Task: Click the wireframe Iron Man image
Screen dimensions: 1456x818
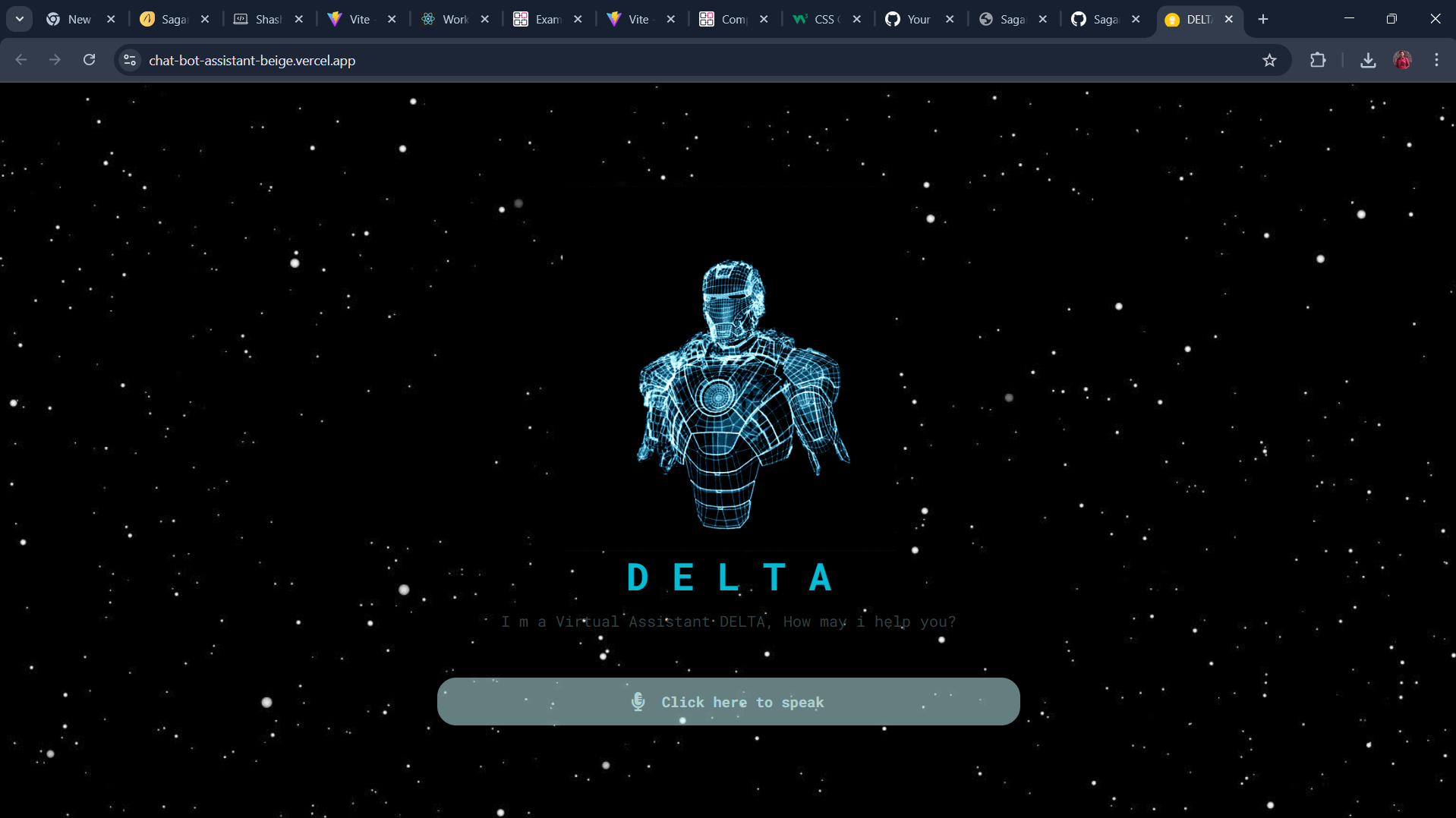Action: tap(742, 395)
